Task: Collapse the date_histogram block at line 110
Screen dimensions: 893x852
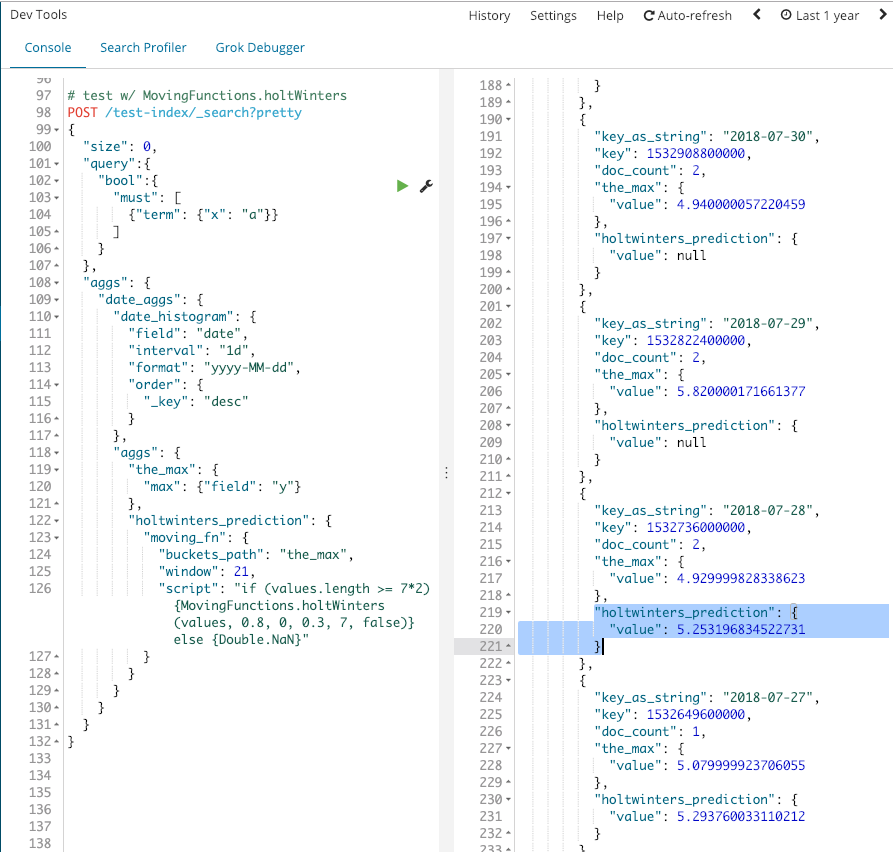Action: (x=56, y=317)
